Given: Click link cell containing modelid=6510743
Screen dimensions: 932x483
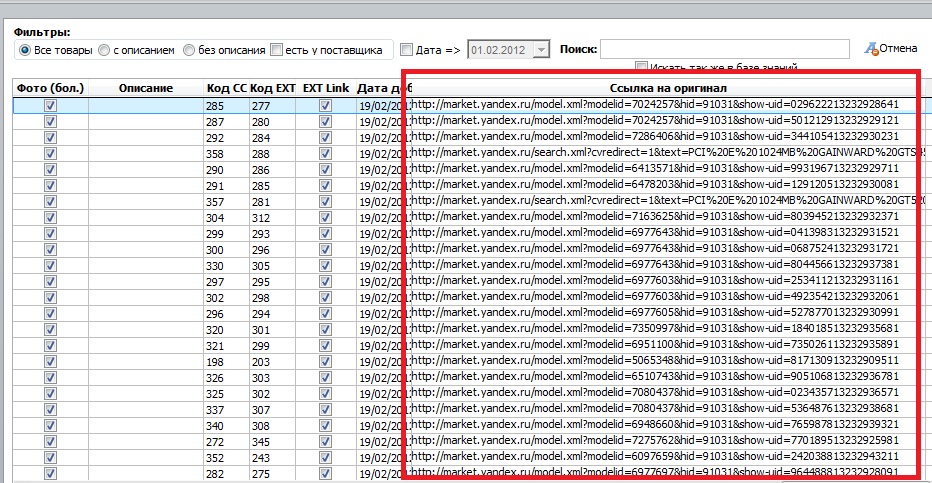Looking at the screenshot, I should click(x=668, y=377).
